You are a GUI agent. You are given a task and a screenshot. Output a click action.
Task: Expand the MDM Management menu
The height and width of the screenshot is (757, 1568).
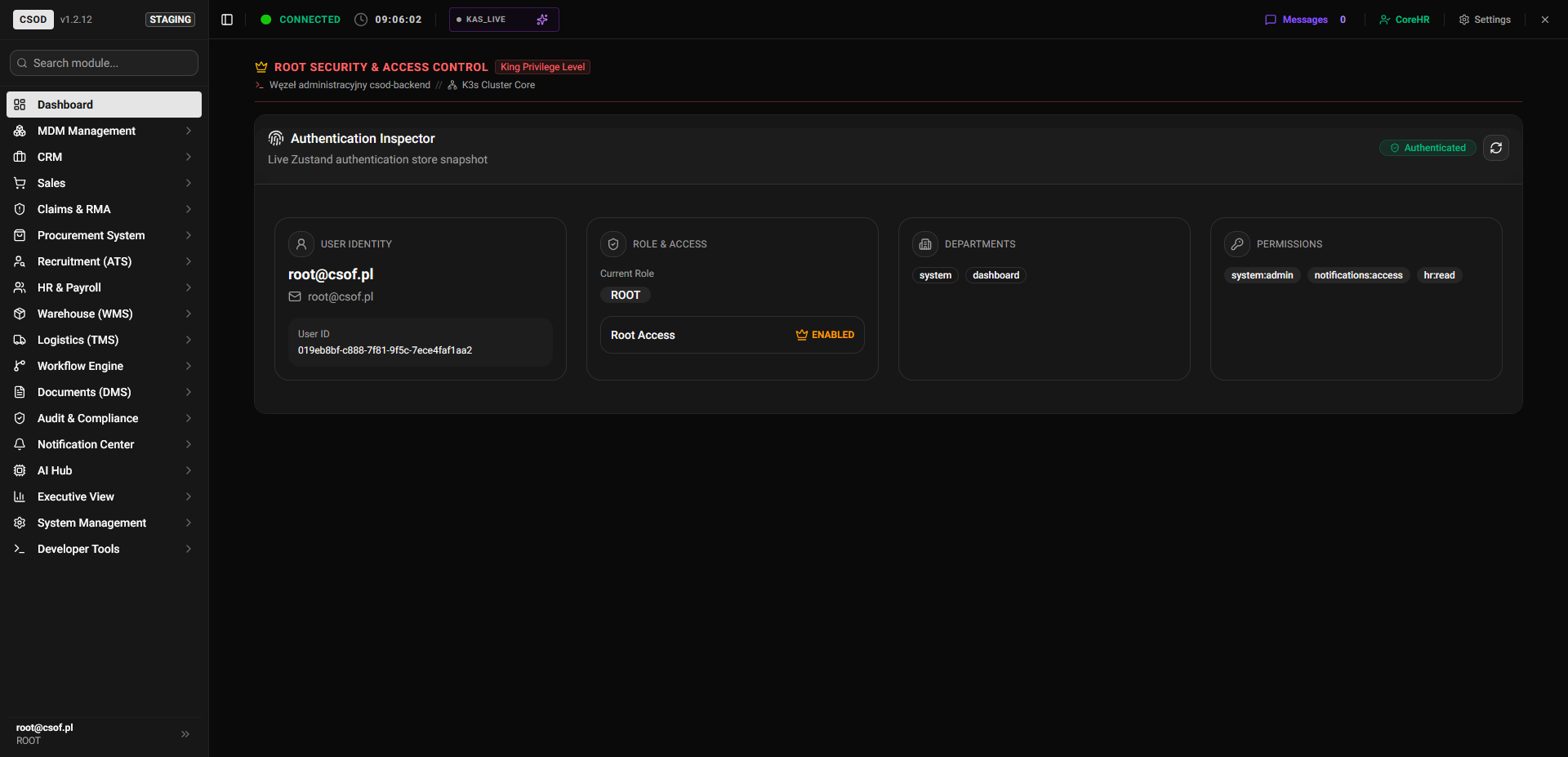104,131
